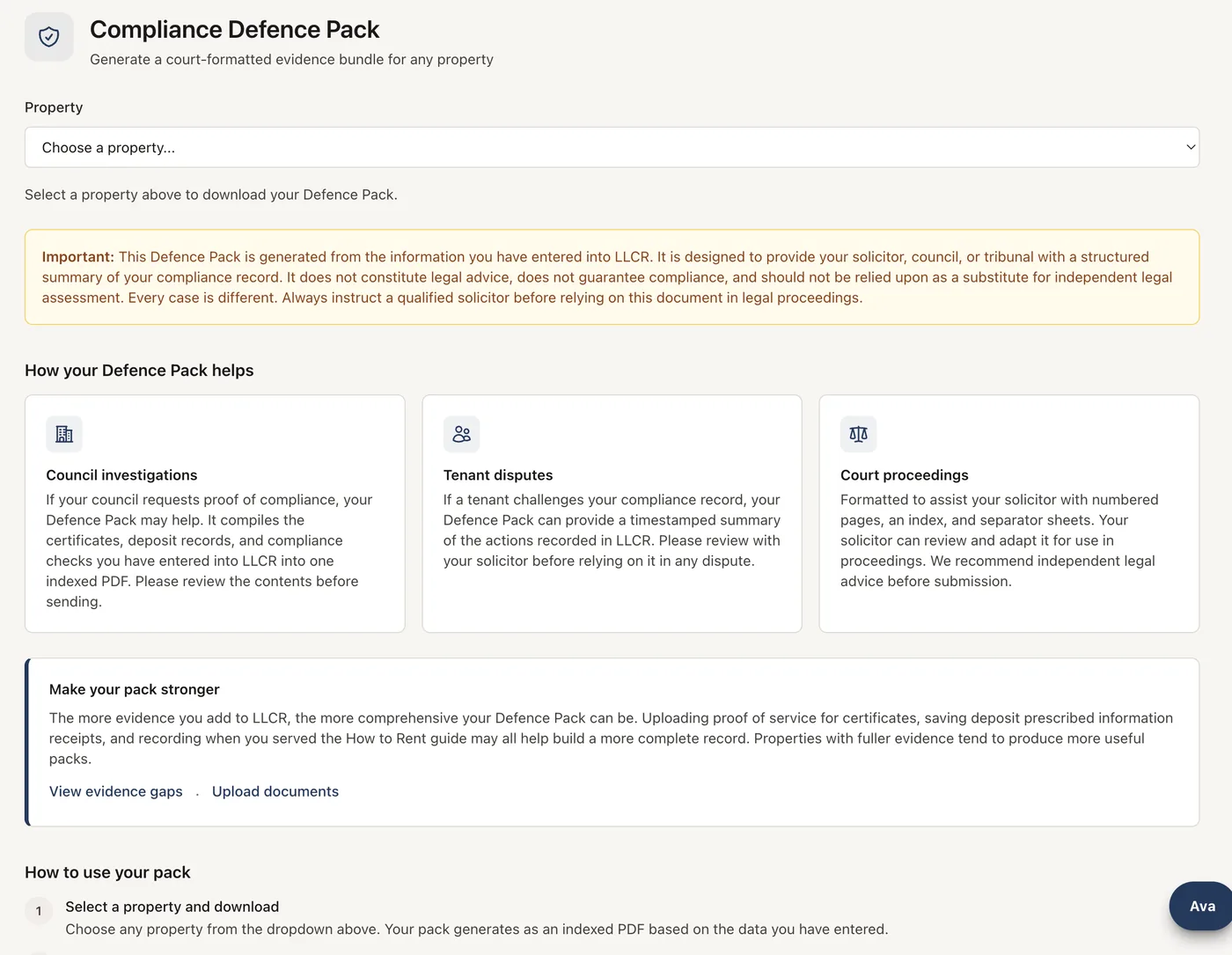
Task: Click the Important disclaimer label
Action: pos(78,257)
